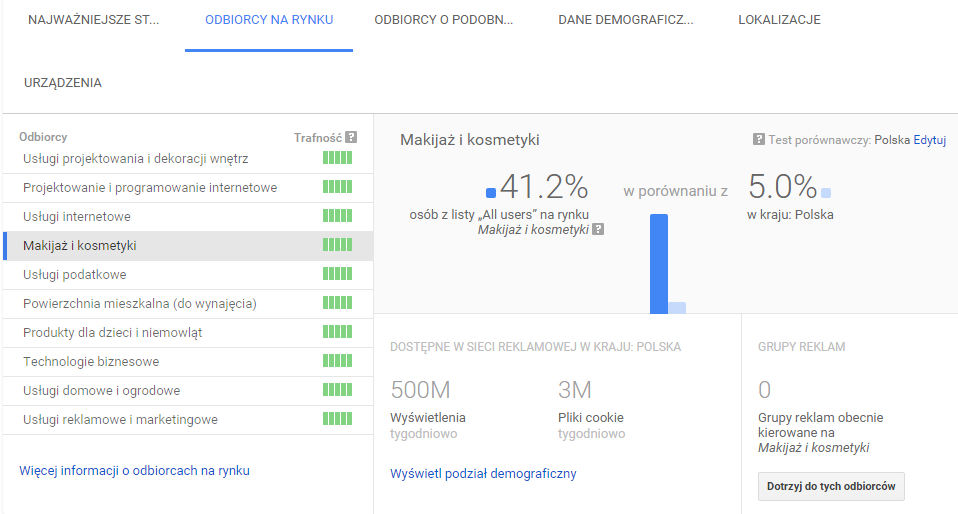Click the light blue legend marker by 5.0%

click(825, 193)
